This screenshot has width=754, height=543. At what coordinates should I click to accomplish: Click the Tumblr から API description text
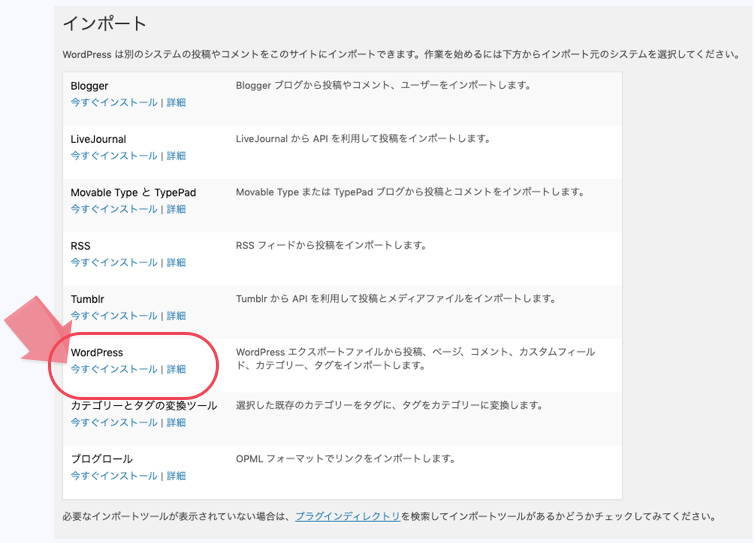pyautogui.click(x=396, y=299)
